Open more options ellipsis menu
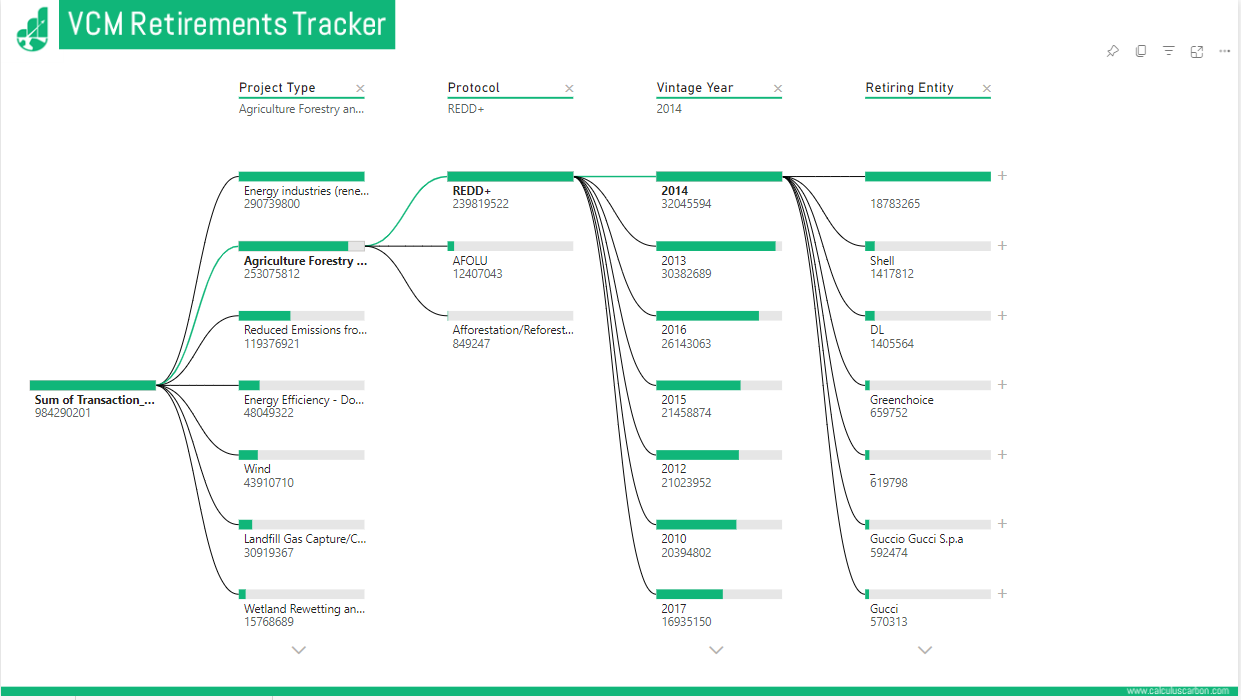Screen dimensions: 1241x700 point(1224,51)
